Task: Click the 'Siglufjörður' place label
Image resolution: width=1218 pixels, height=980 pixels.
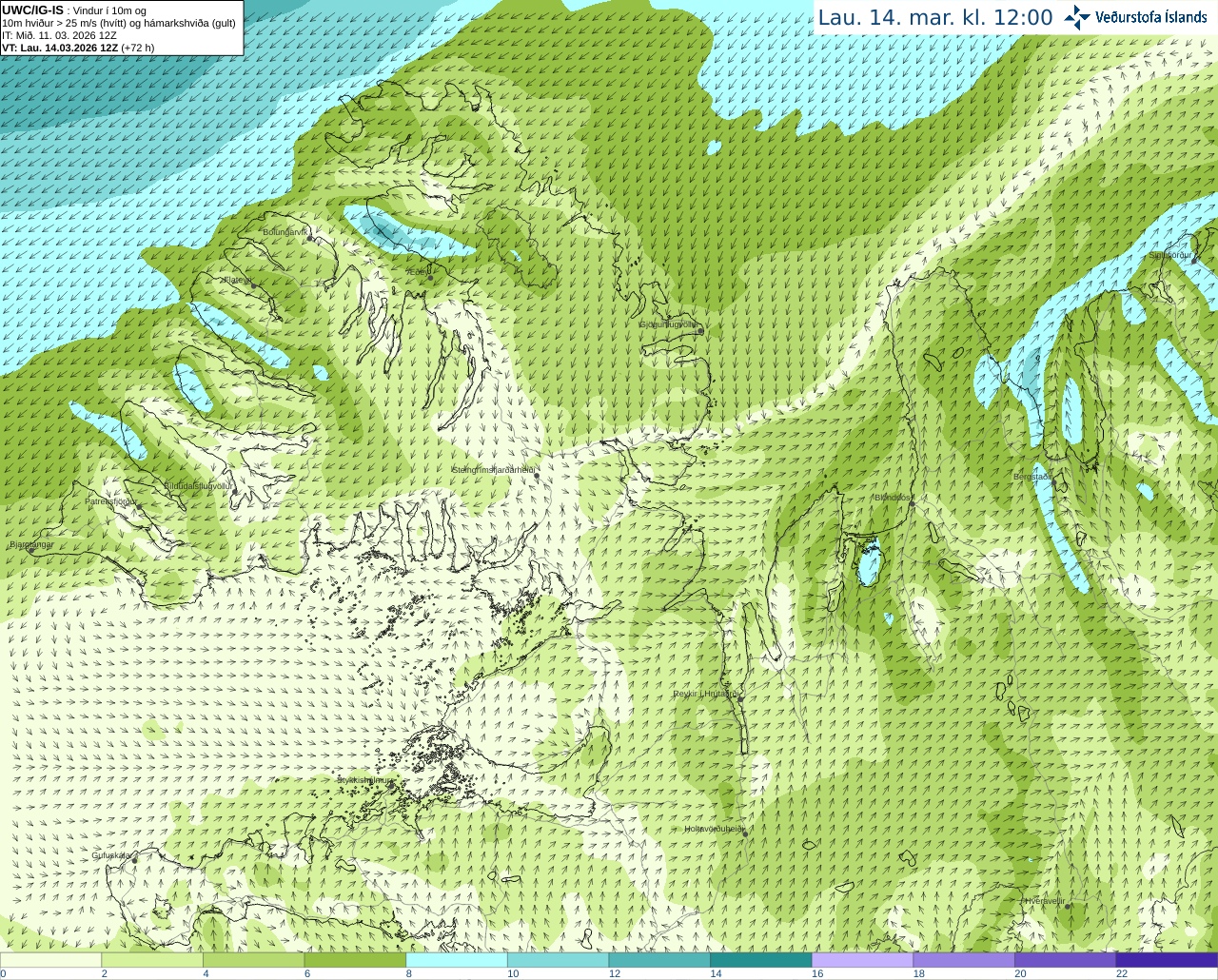Action: 1170,255
